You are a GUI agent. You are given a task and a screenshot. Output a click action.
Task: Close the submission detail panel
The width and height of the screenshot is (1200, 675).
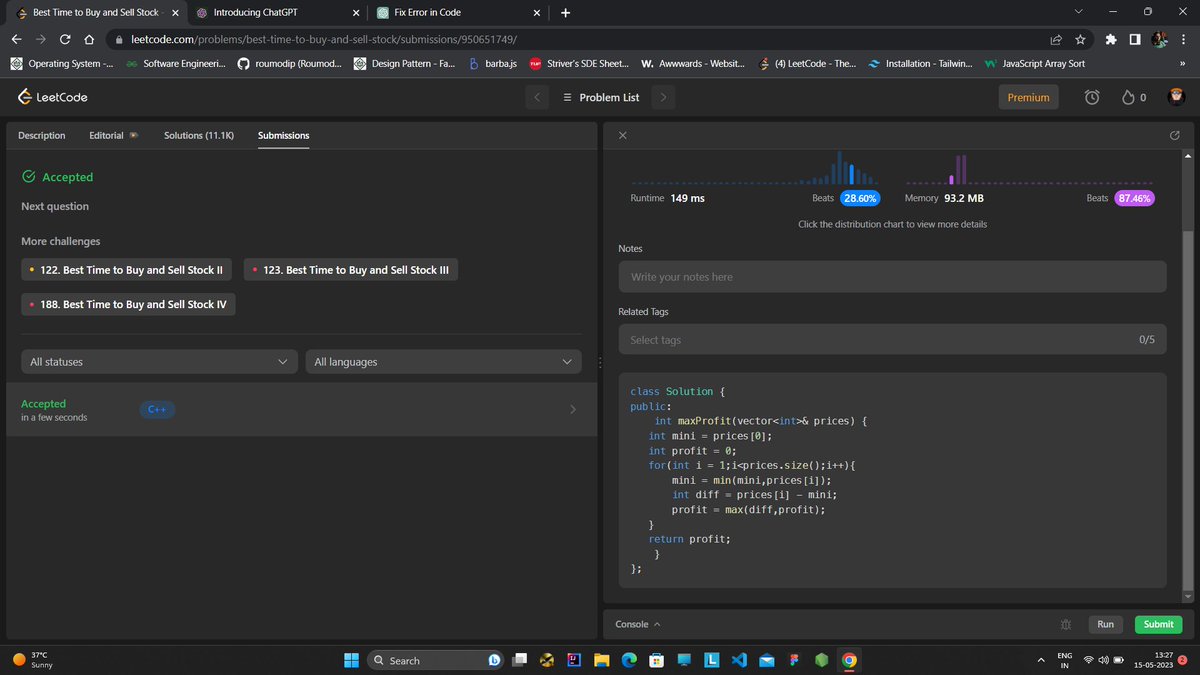622,135
